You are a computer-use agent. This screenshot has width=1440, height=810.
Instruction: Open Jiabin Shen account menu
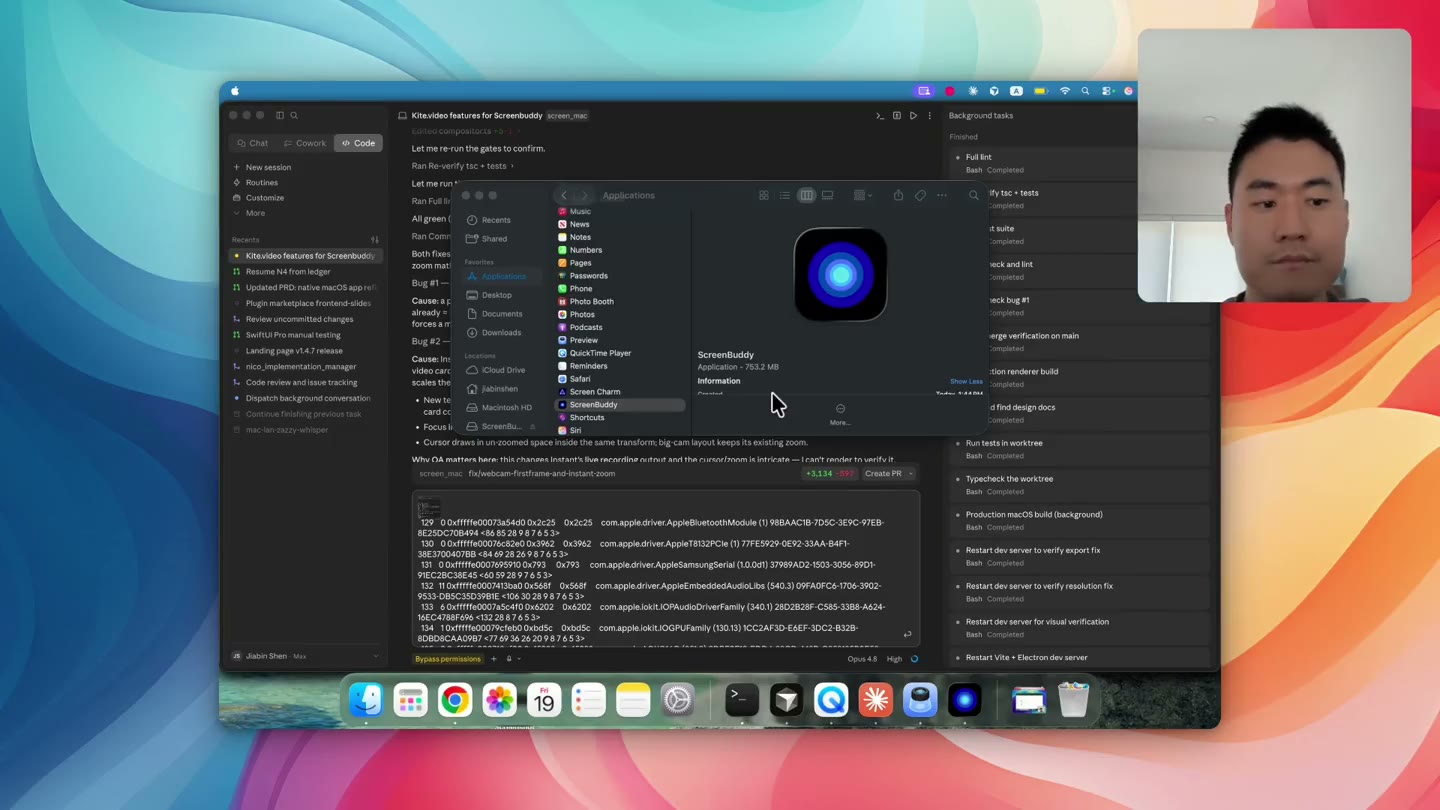[x=305, y=656]
